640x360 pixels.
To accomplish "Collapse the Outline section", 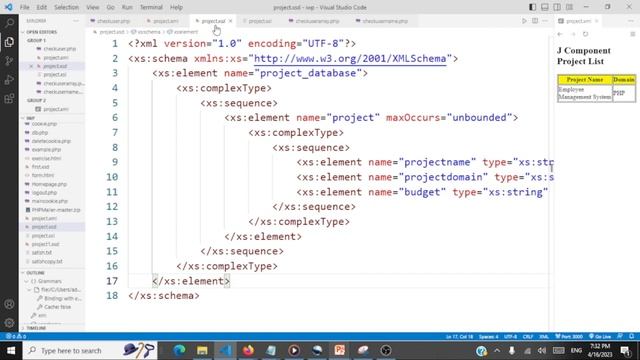I will (x=36, y=273).
